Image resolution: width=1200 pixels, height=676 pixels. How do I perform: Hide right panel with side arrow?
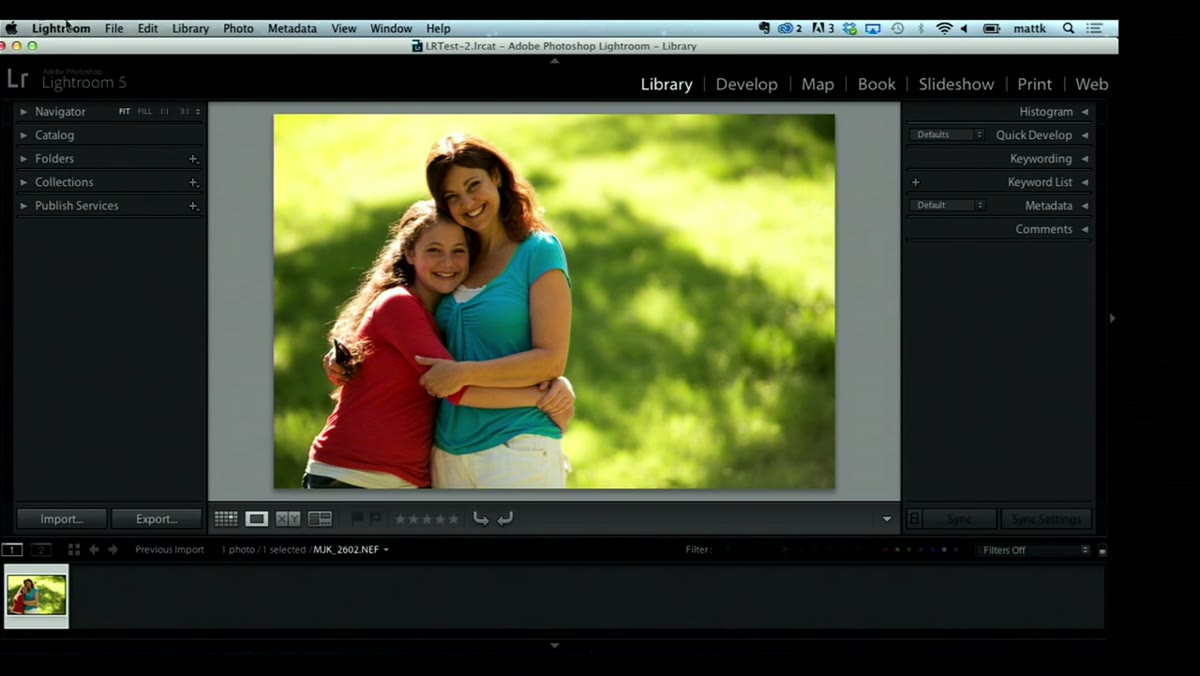pyautogui.click(x=1112, y=318)
